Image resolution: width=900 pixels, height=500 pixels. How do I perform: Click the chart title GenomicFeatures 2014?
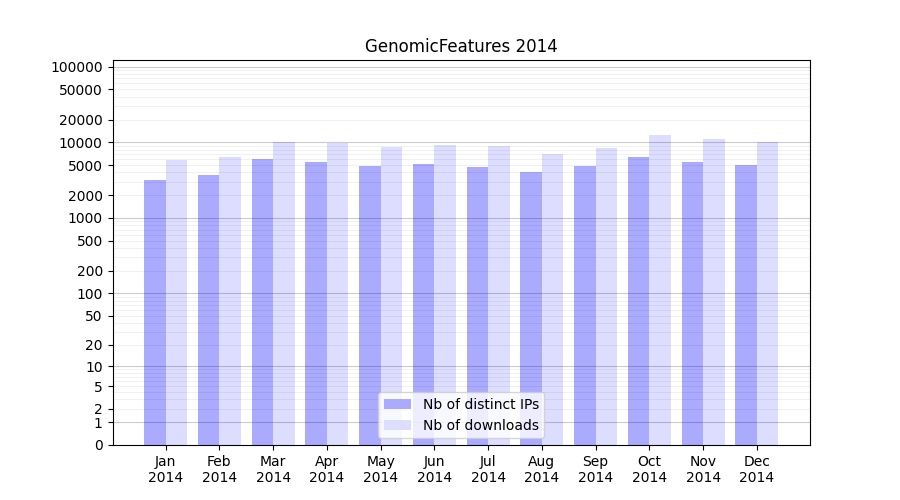pos(461,46)
